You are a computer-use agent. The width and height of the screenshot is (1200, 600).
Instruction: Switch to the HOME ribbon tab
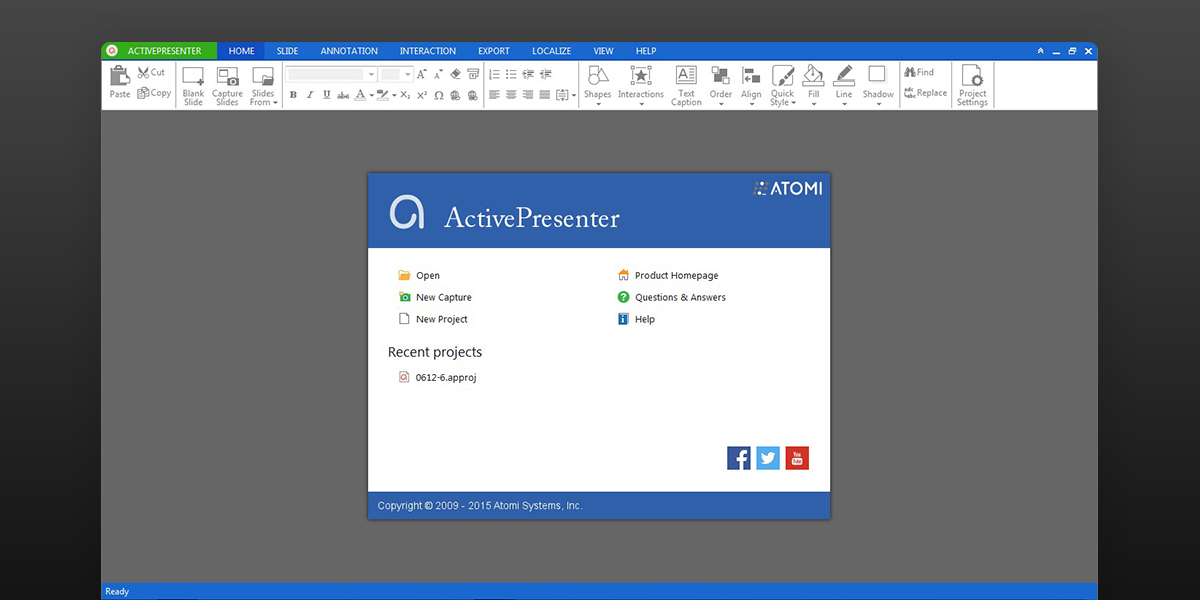pyautogui.click(x=242, y=51)
